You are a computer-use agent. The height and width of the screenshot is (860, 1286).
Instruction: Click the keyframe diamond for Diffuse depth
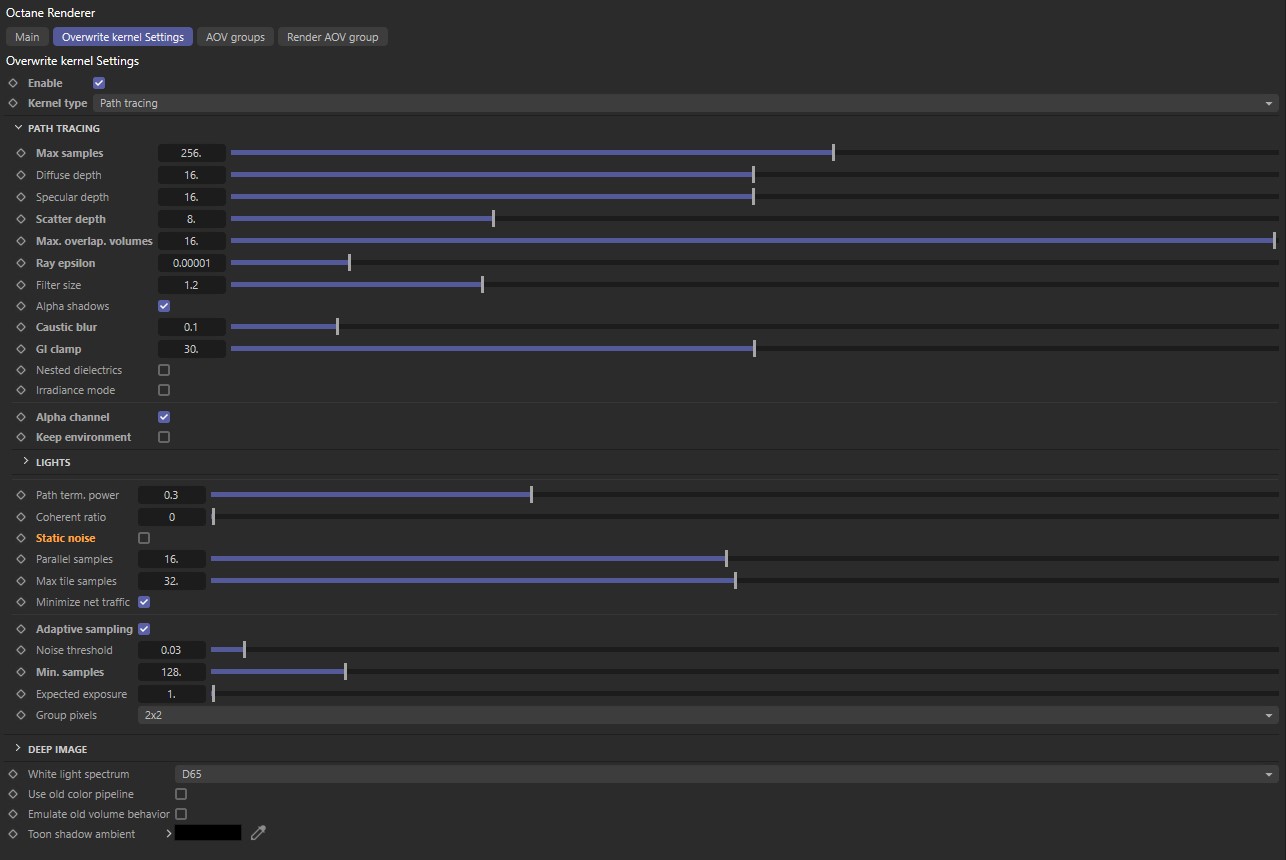click(x=21, y=175)
